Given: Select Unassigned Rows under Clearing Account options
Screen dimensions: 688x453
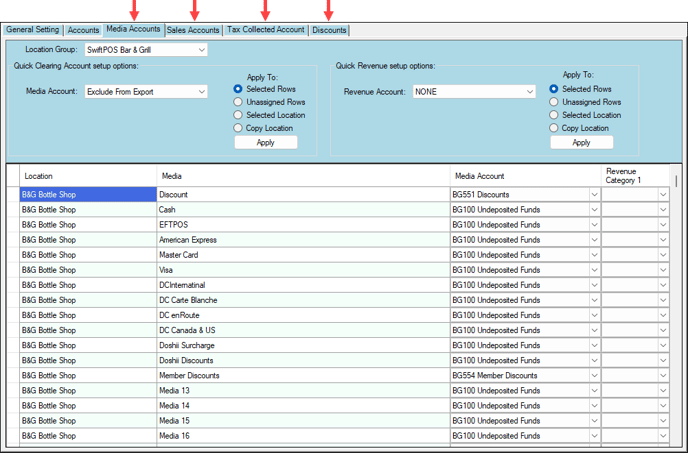Looking at the screenshot, I should coord(238,102).
